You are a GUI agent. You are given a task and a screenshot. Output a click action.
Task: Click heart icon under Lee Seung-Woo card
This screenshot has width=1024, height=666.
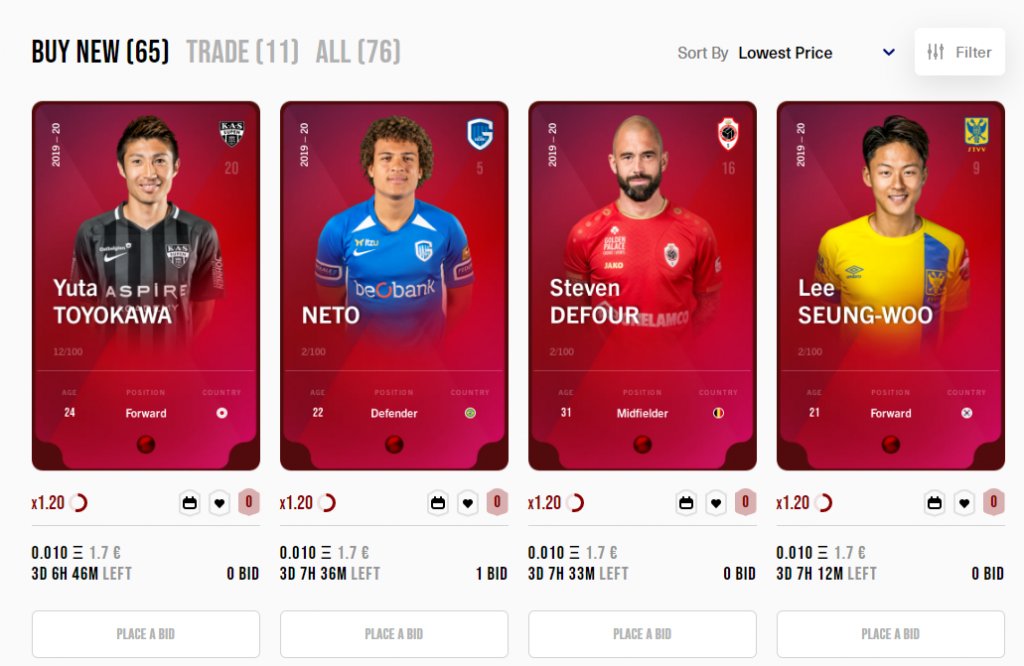965,503
